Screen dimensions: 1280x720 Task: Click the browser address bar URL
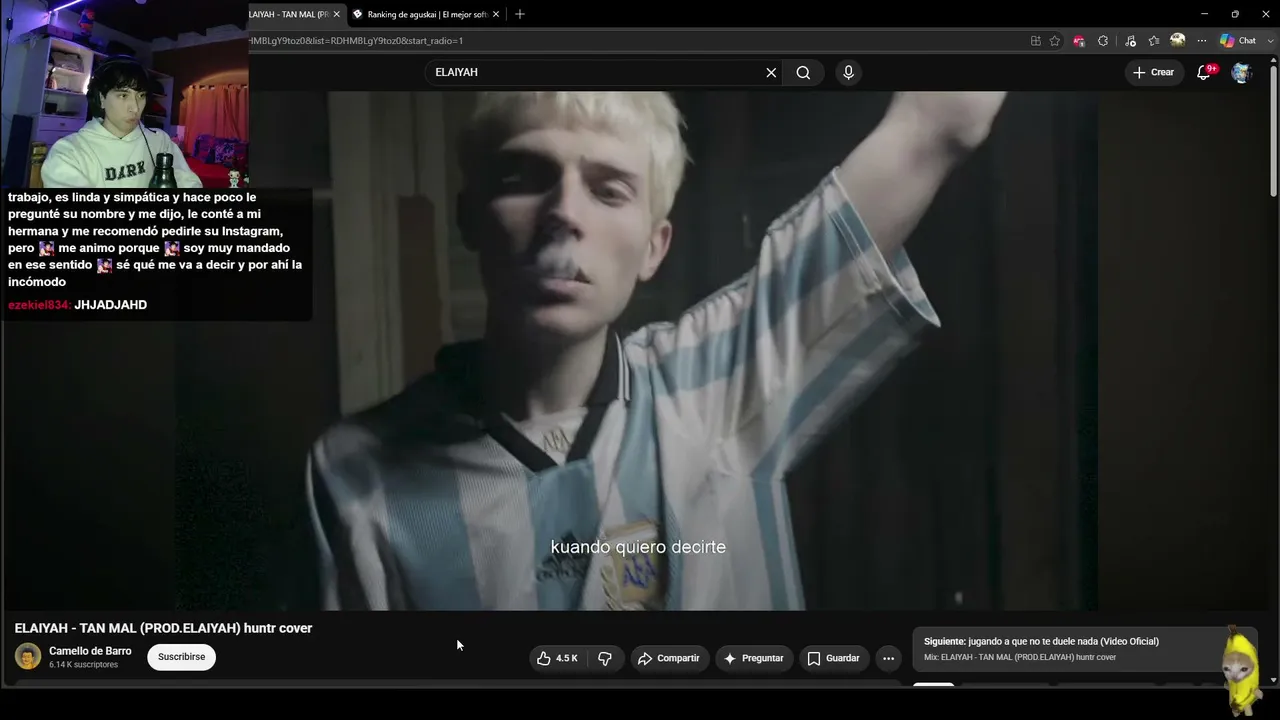356,41
